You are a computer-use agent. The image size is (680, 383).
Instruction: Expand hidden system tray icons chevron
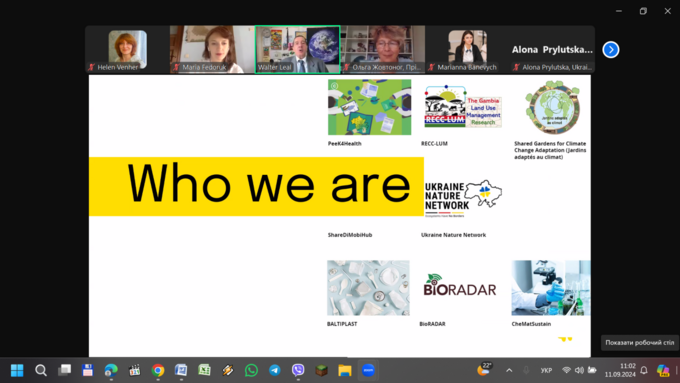coord(509,370)
